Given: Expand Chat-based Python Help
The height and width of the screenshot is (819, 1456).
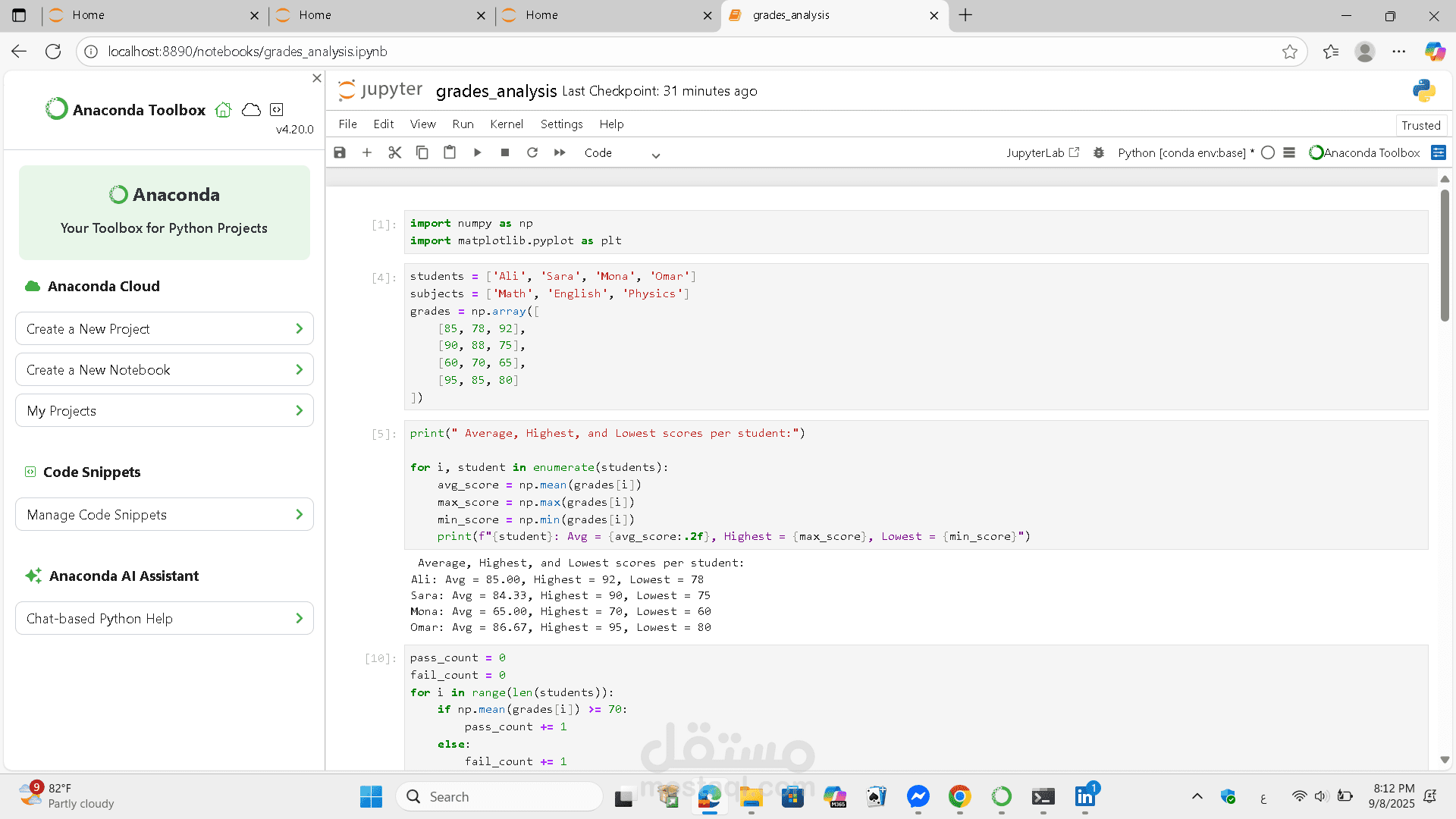Looking at the screenshot, I should pos(165,619).
